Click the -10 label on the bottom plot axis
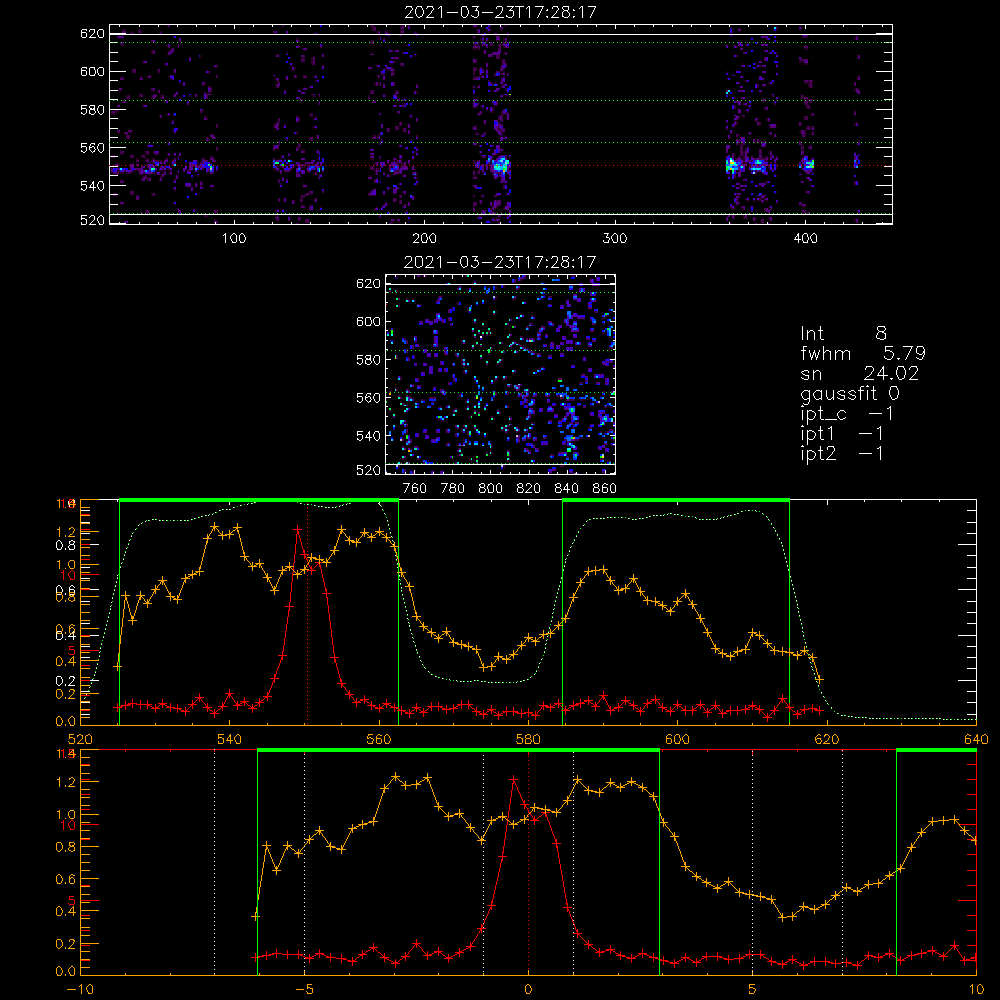1000x1000 pixels. (x=80, y=990)
